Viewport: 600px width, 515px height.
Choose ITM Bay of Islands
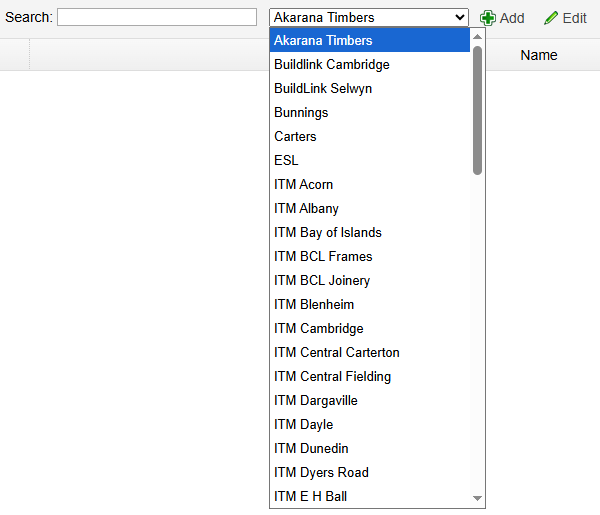coord(328,233)
